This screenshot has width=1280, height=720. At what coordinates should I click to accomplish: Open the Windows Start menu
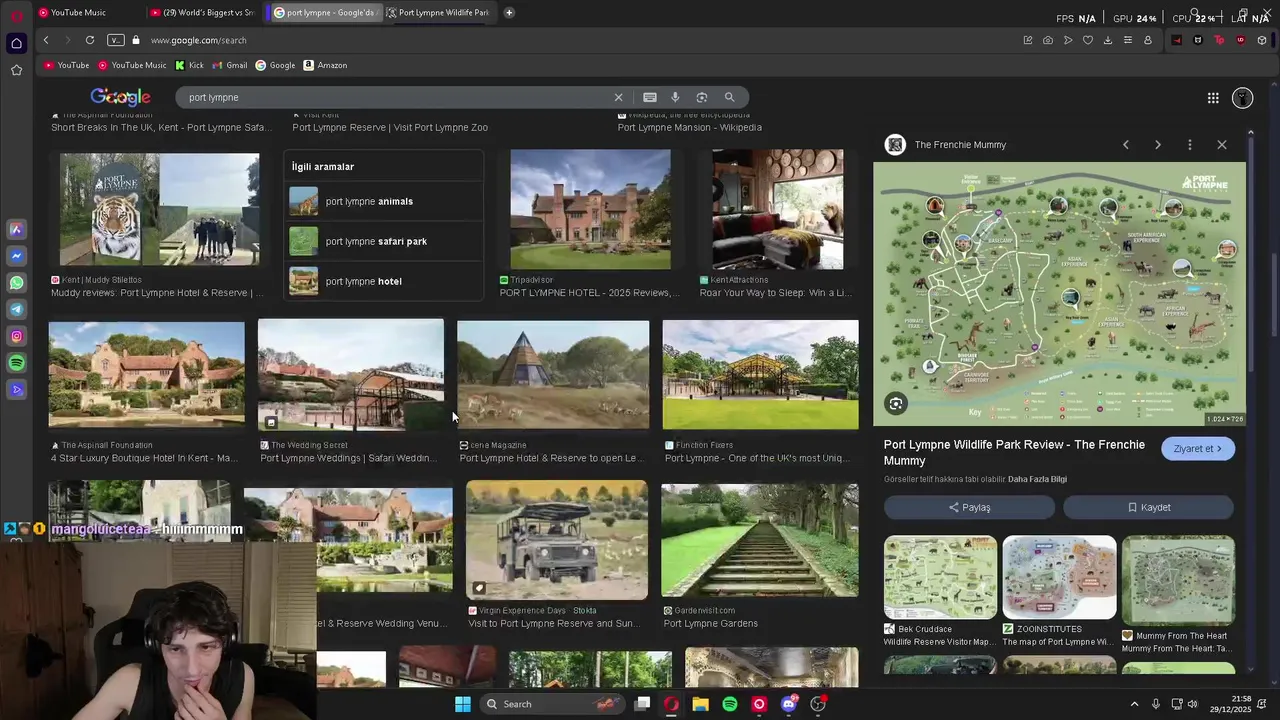pyautogui.click(x=462, y=704)
